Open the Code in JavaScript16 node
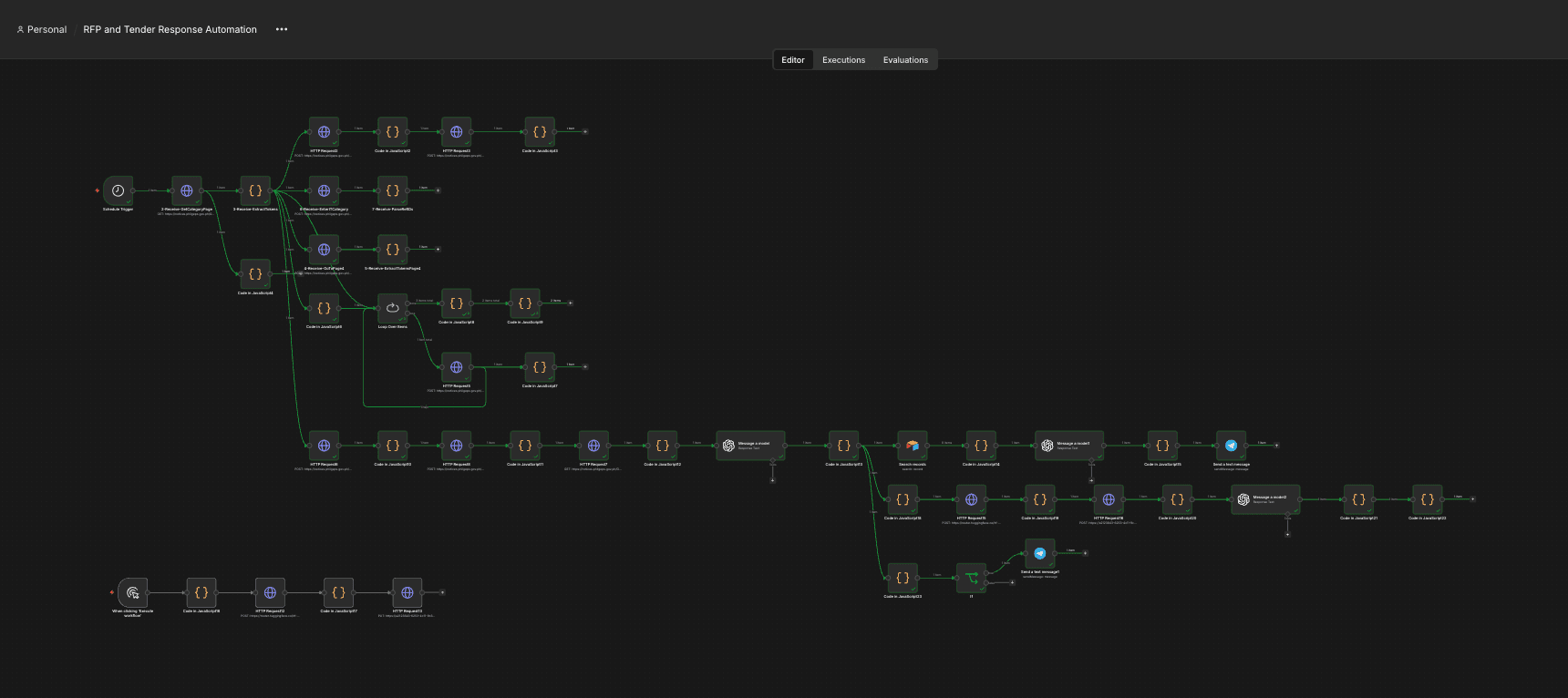This screenshot has height=698, width=1568. click(x=201, y=592)
